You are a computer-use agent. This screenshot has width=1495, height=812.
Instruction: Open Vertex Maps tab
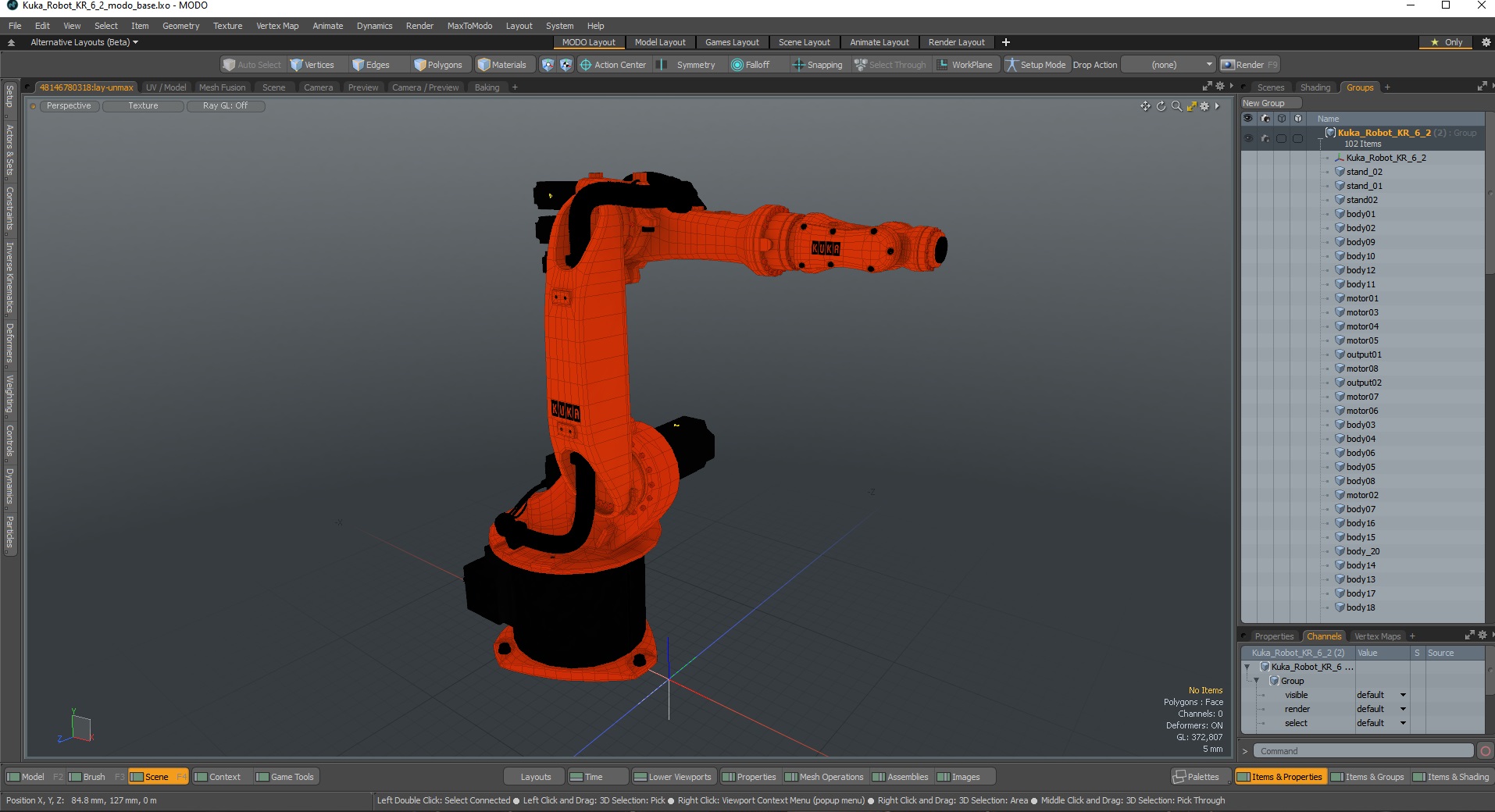pyautogui.click(x=1377, y=636)
